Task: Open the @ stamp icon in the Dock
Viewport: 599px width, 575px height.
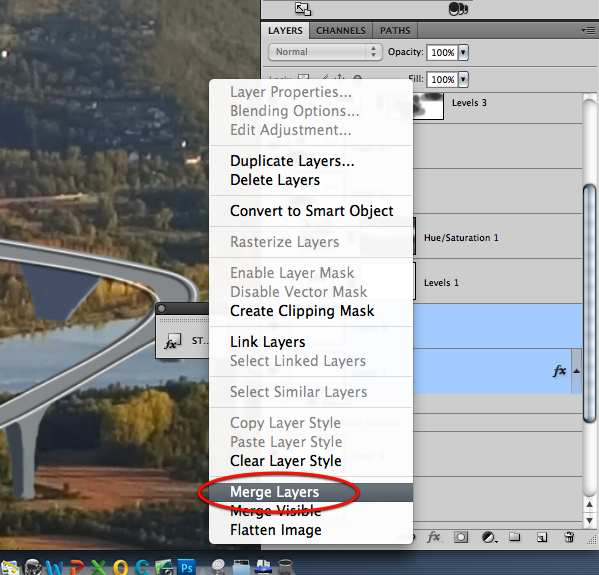Action: 219,567
